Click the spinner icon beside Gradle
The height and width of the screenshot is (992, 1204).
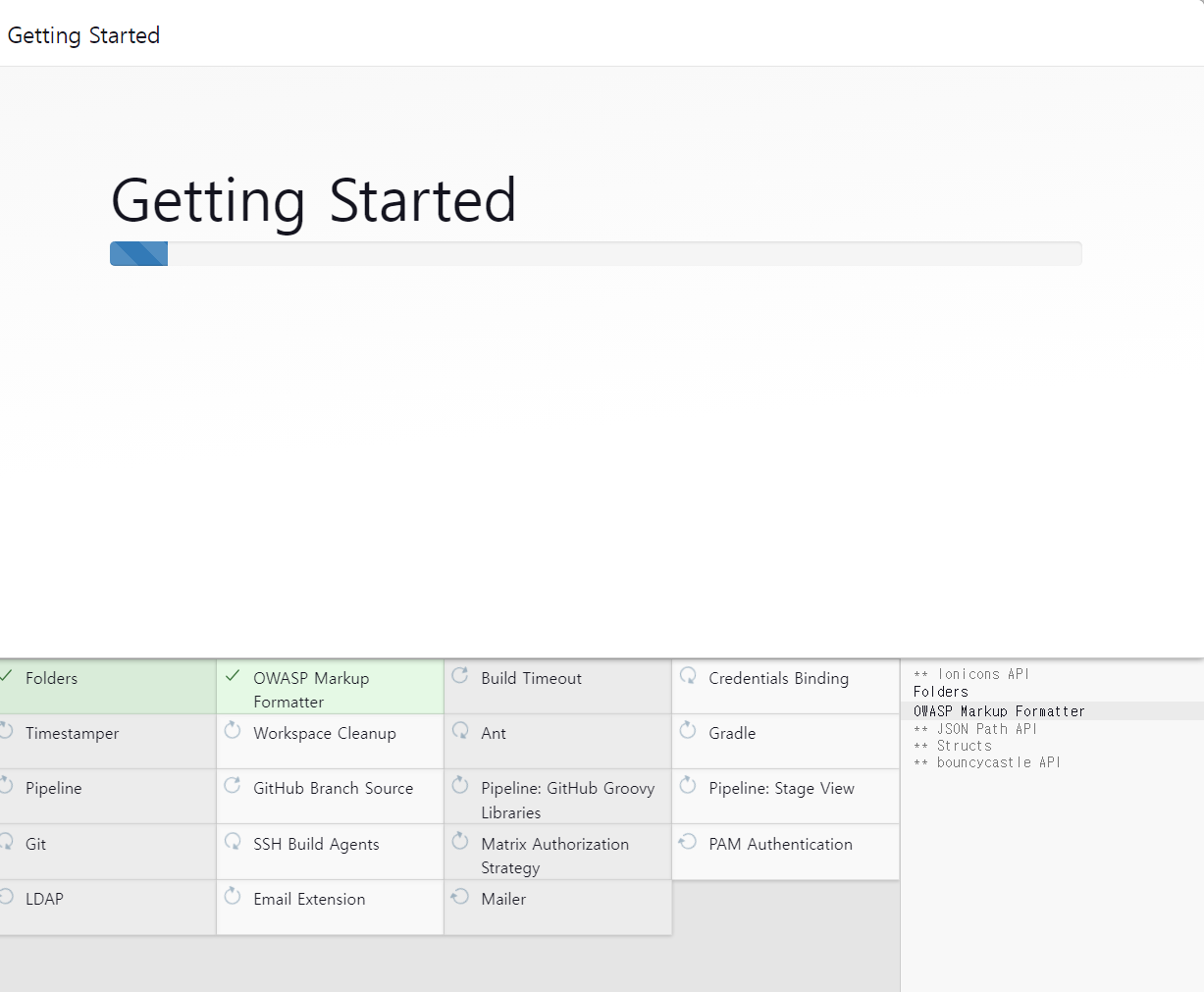(688, 730)
